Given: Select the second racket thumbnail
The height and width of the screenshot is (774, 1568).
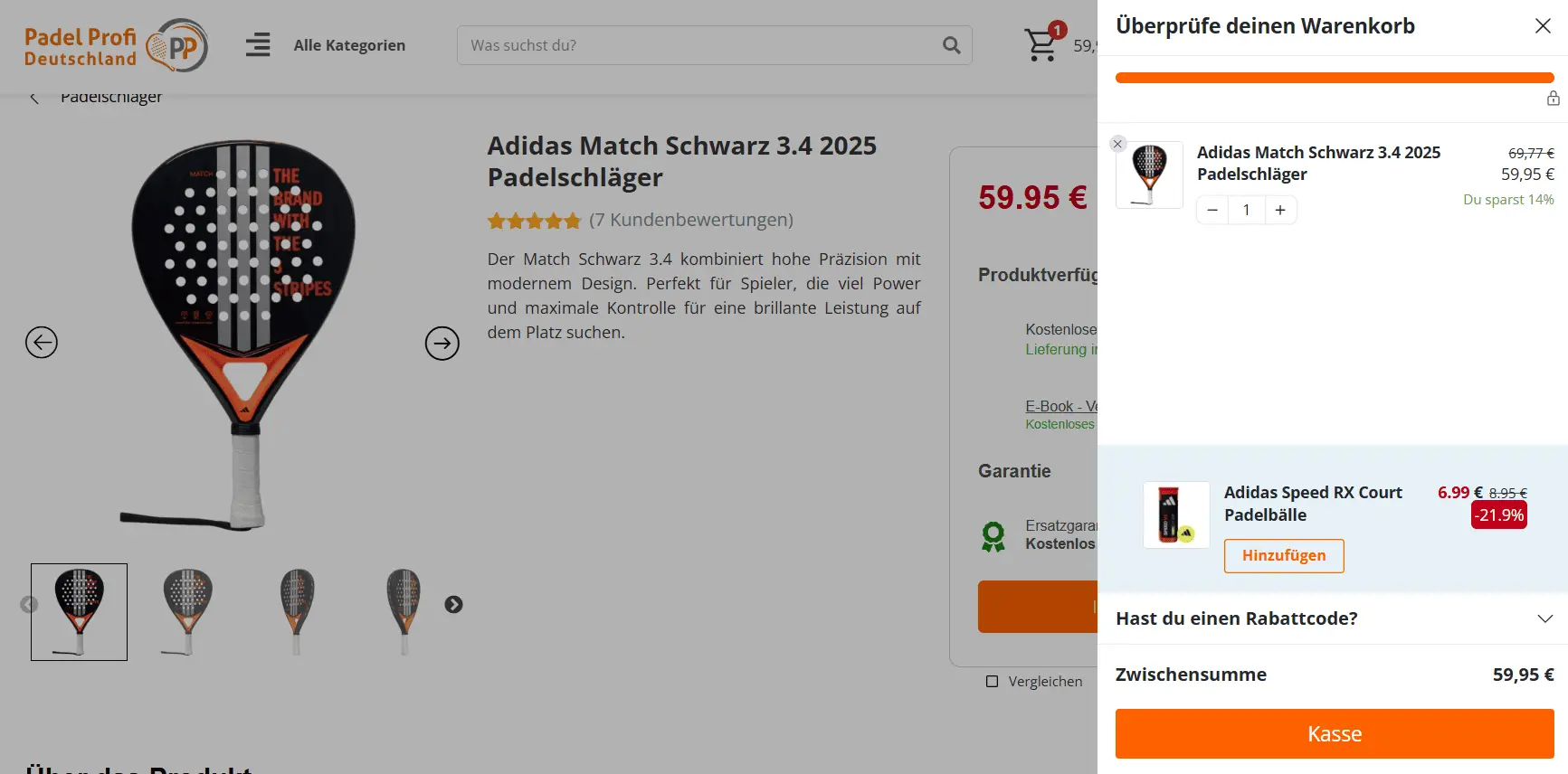Looking at the screenshot, I should pos(187,611).
